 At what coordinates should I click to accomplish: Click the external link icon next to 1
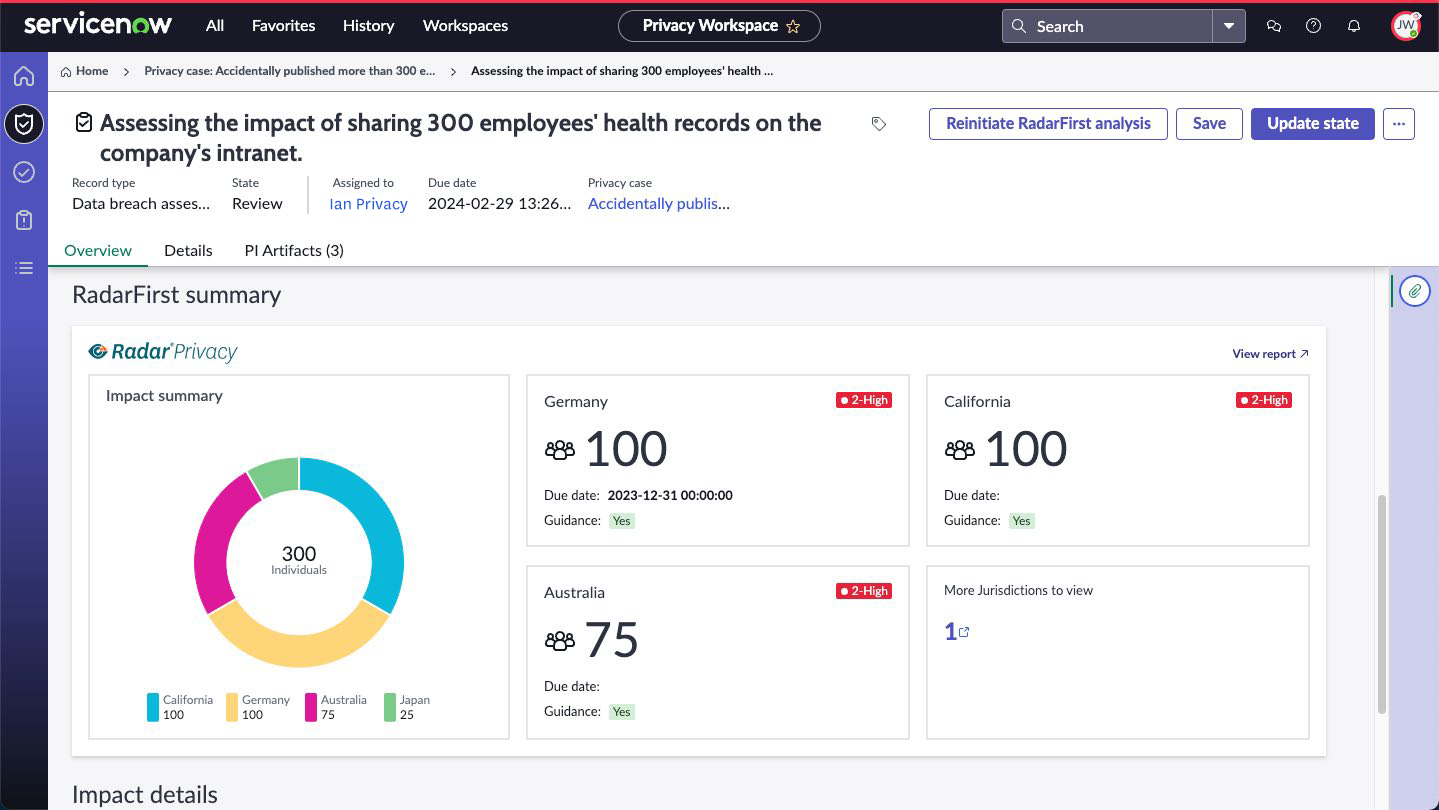[x=964, y=632]
